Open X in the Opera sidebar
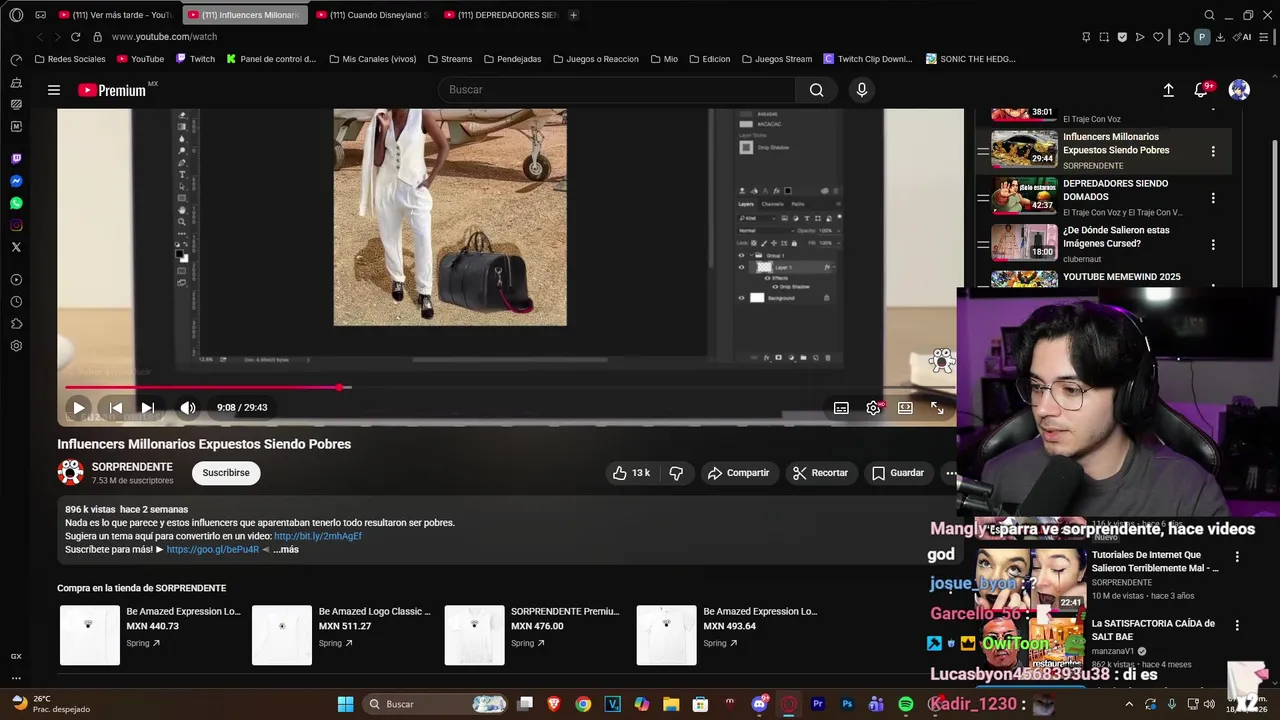Image resolution: width=1280 pixels, height=720 pixels. [x=16, y=247]
